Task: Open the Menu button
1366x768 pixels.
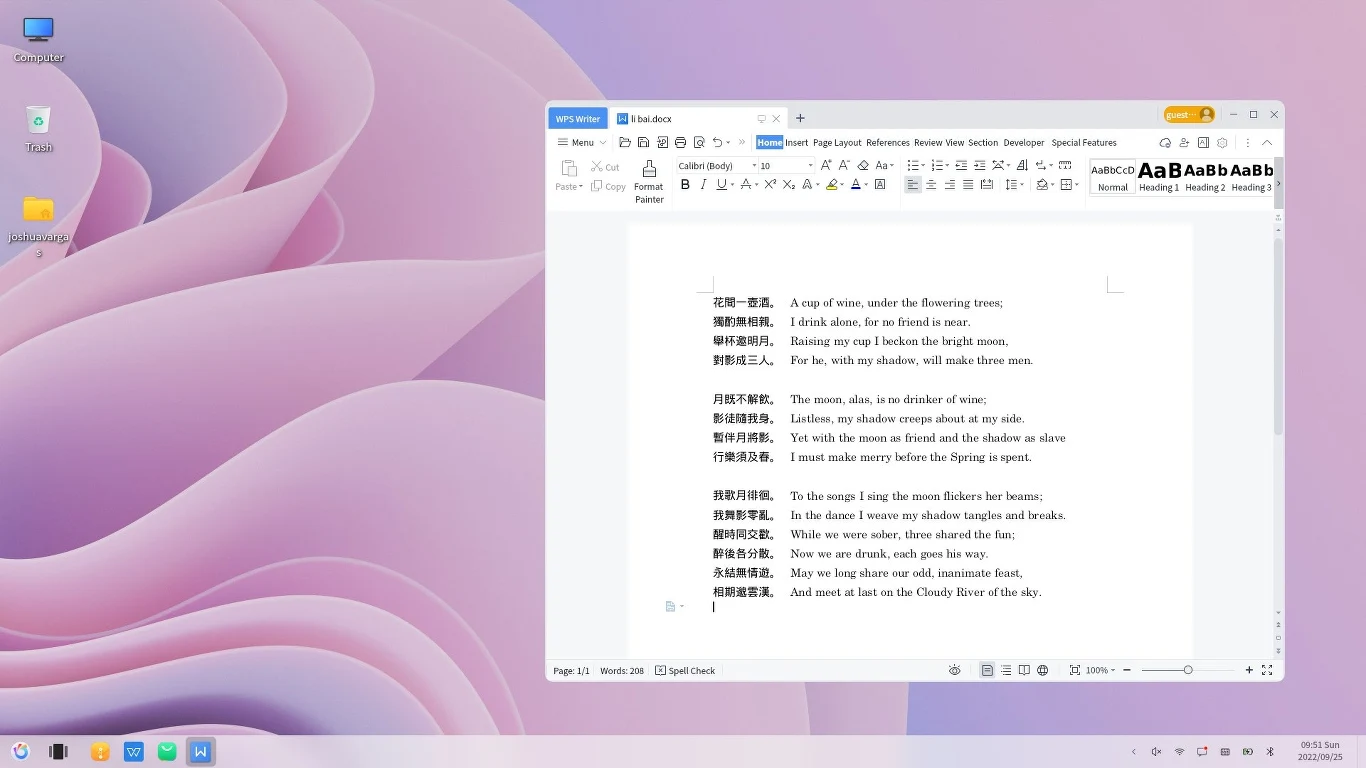Action: point(582,143)
